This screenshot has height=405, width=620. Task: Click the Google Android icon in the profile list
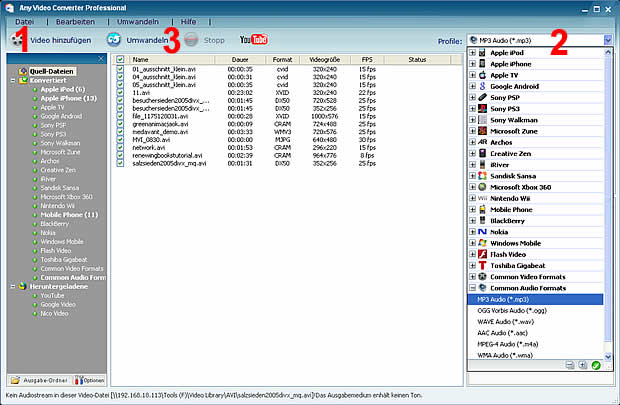pyautogui.click(x=482, y=86)
